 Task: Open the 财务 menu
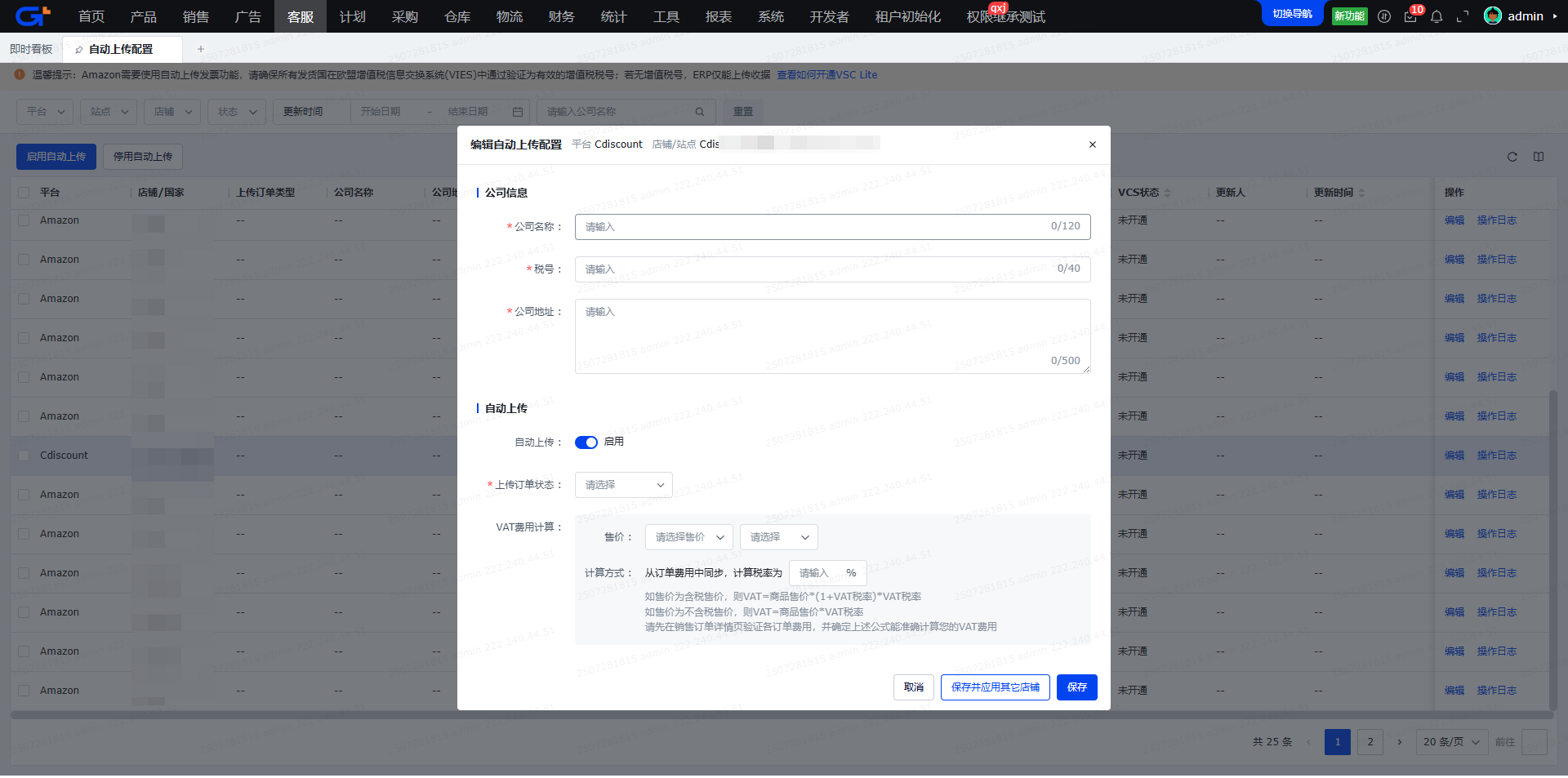tap(562, 16)
